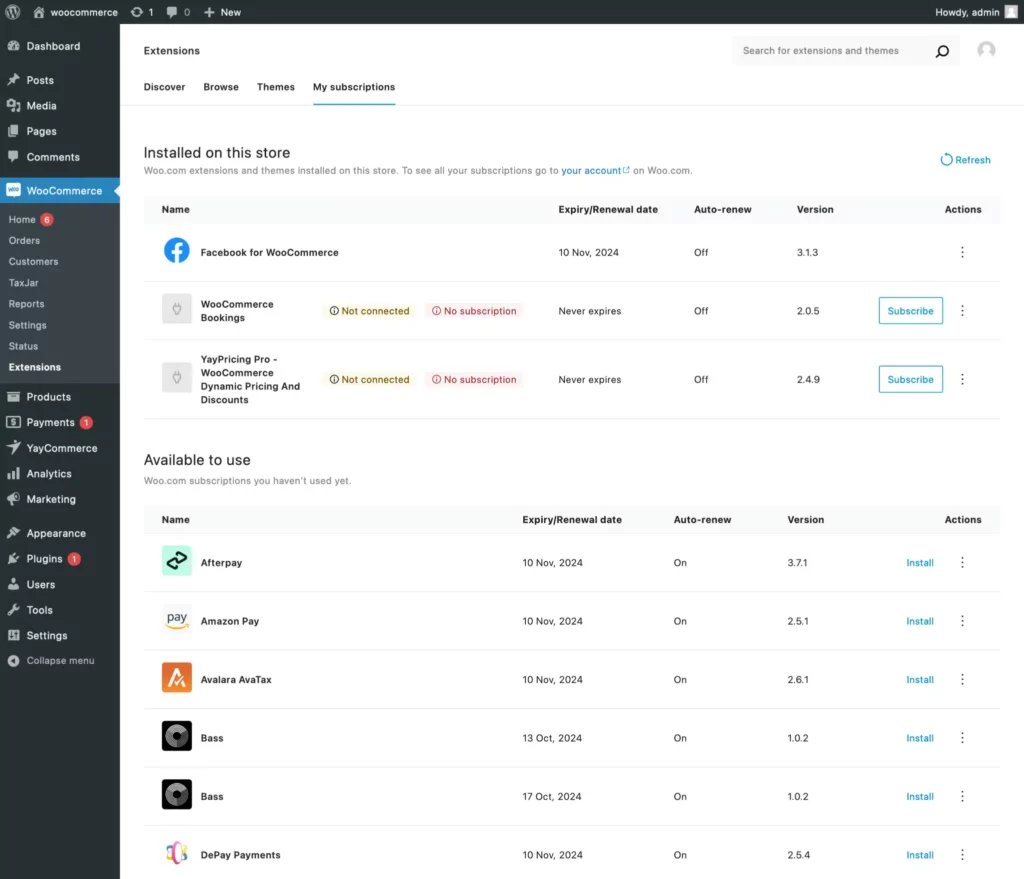
Task: Open three-dot menu for WooCommerce Bookings
Action: (962, 311)
